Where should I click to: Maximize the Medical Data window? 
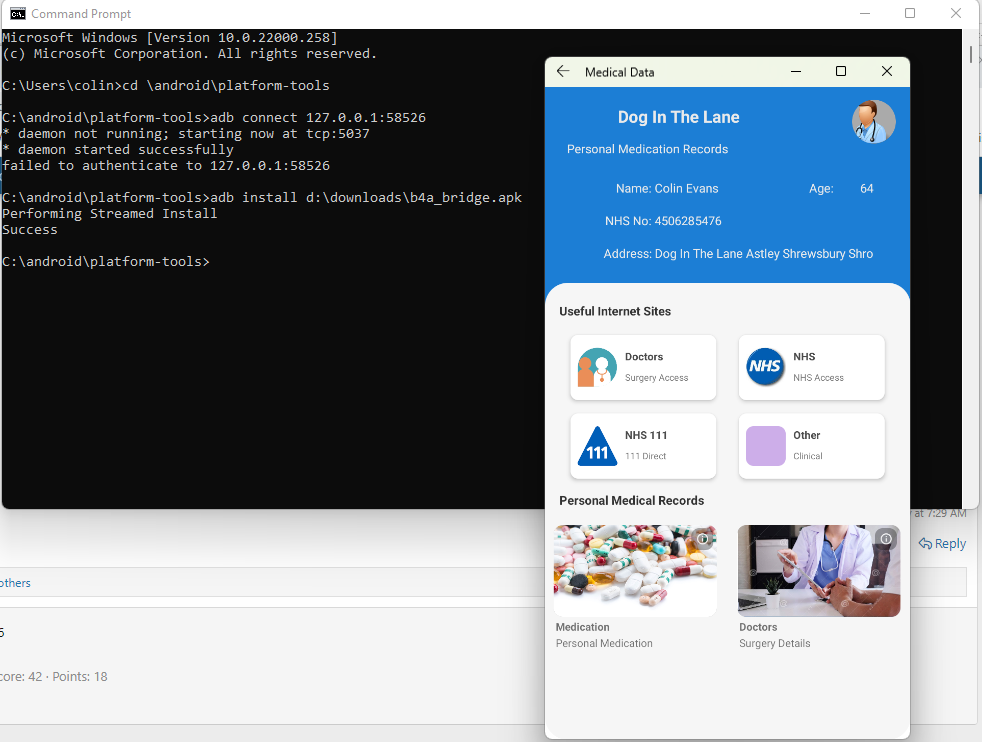[x=841, y=71]
